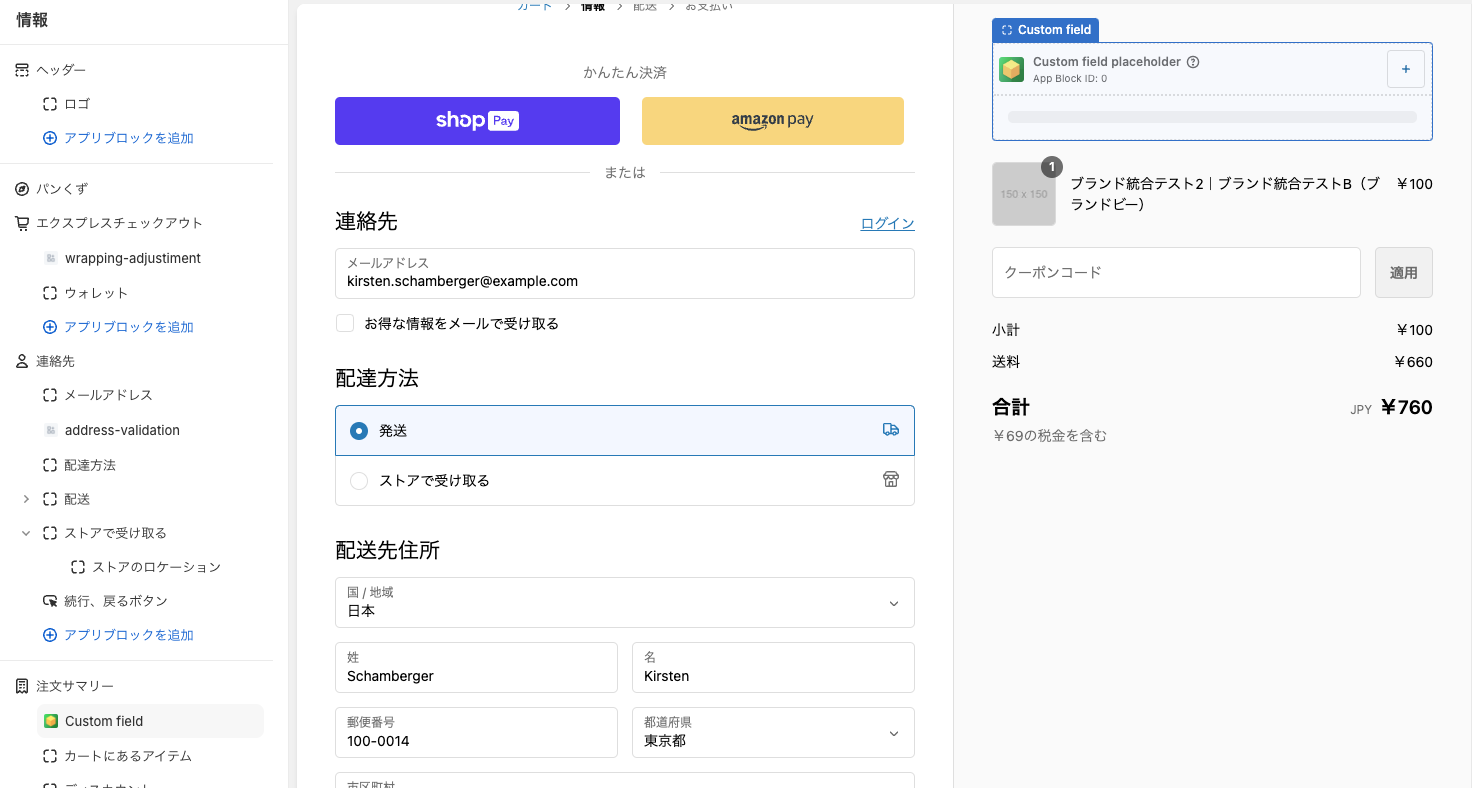The width and height of the screenshot is (1472, 788).
Task: Open the 国 / 地域 dropdown
Action: click(624, 603)
